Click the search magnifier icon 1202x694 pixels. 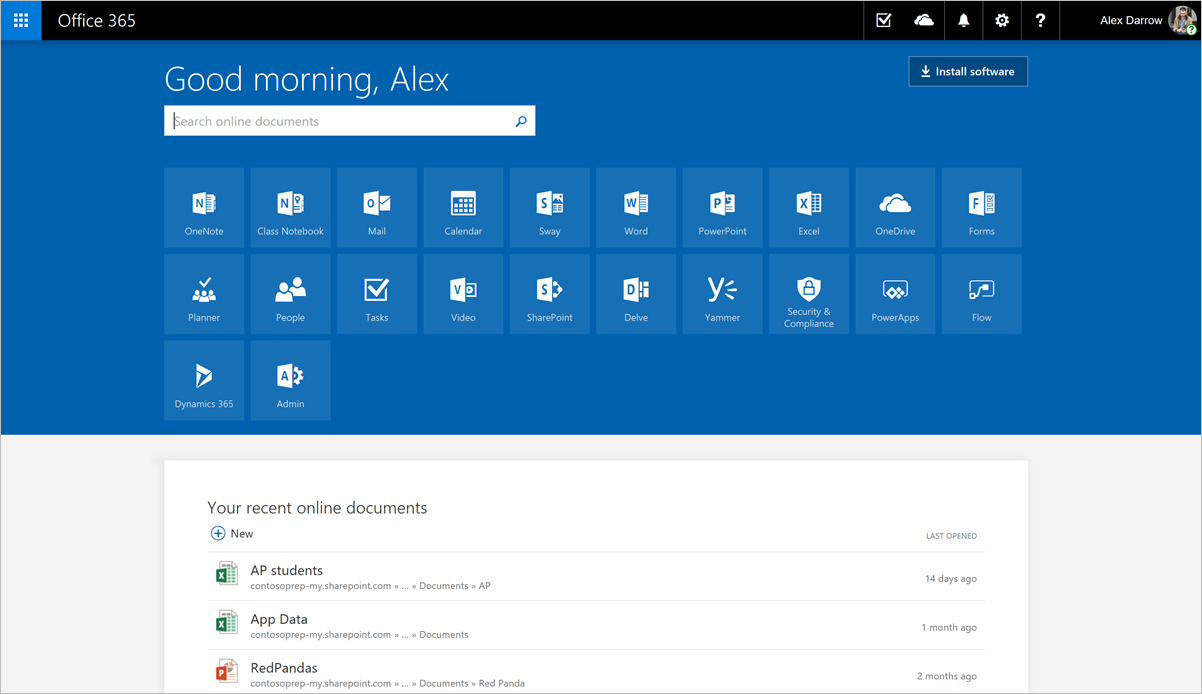pos(521,121)
